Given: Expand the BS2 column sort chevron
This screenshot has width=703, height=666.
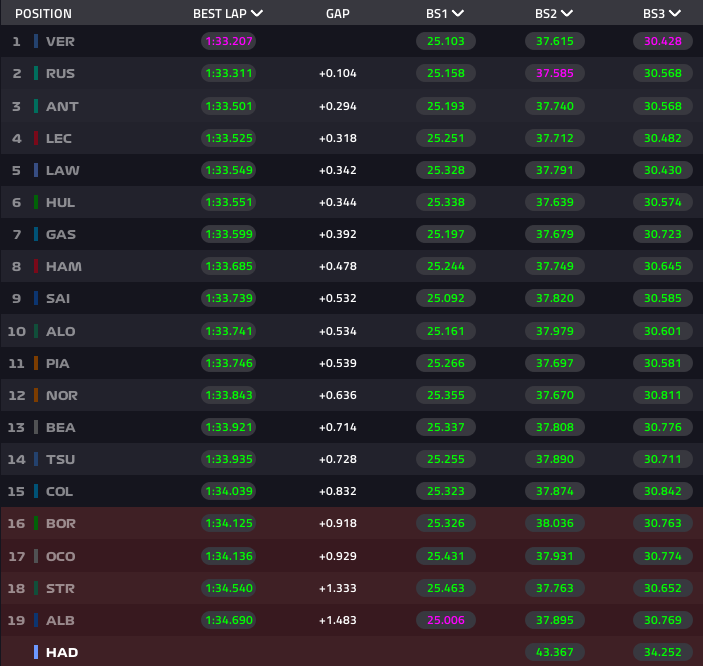Looking at the screenshot, I should click(x=567, y=14).
